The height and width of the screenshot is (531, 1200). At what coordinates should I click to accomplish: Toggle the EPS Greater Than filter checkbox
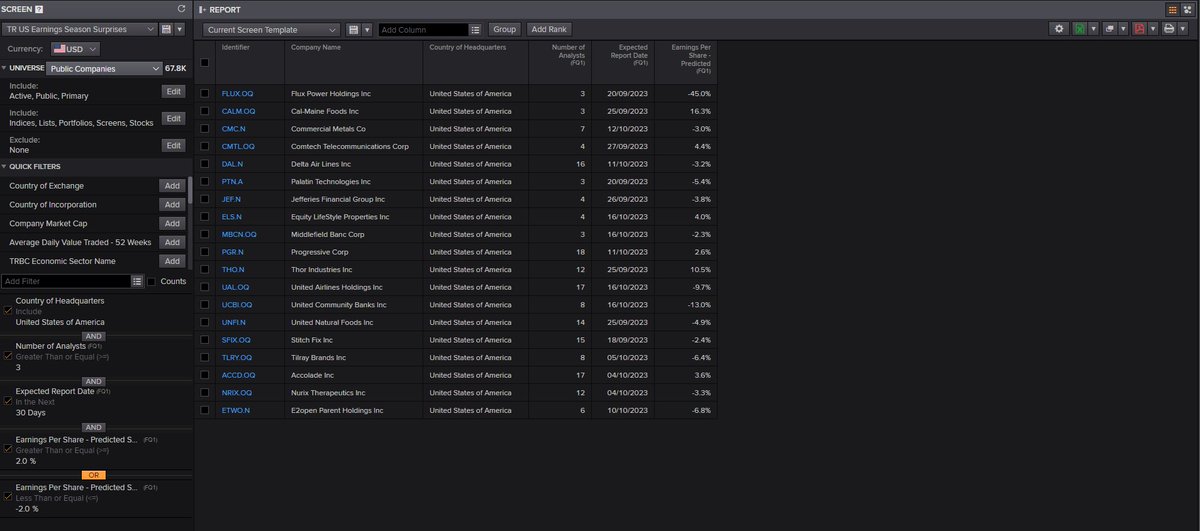coord(8,449)
